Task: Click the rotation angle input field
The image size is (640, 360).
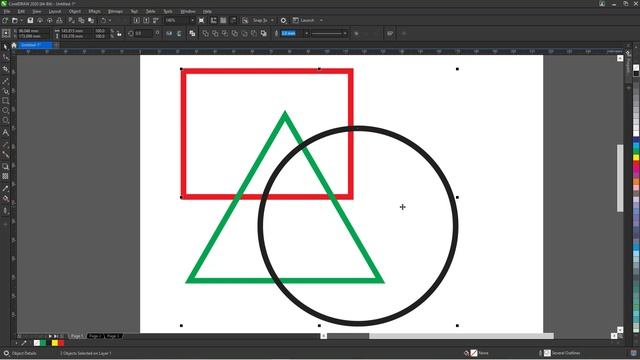Action: (144, 33)
